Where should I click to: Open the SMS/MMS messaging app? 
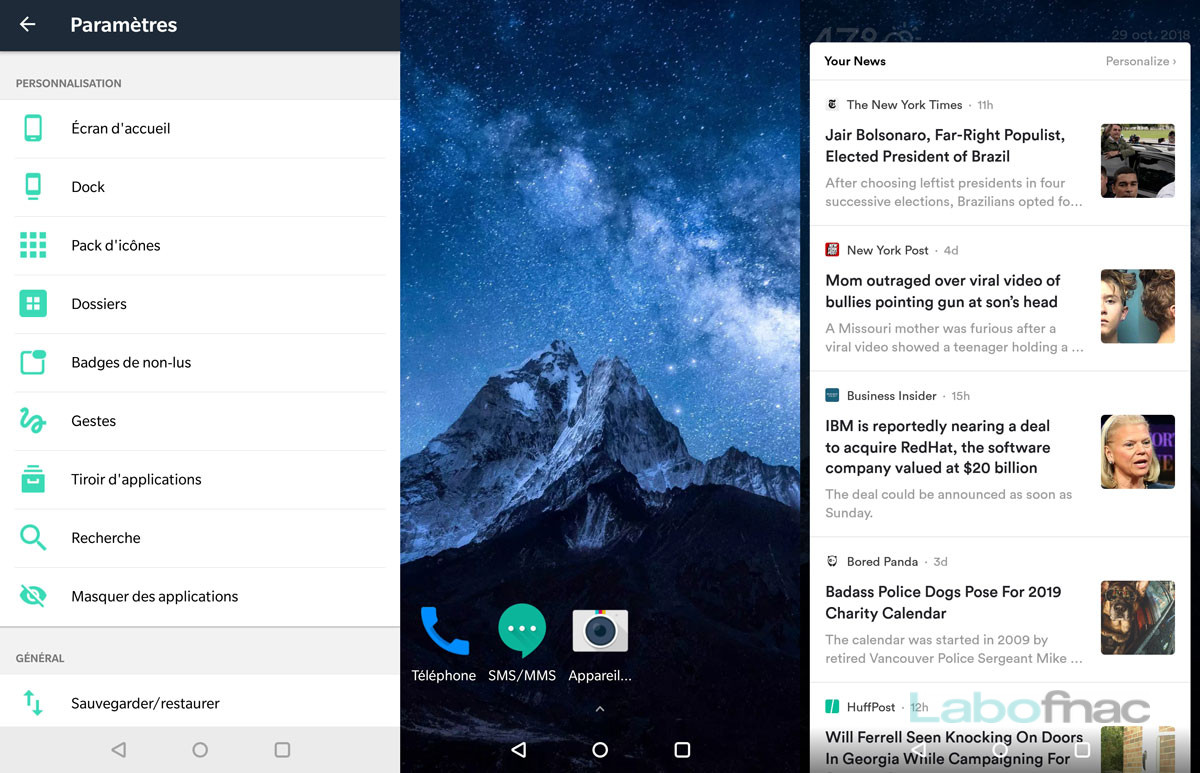click(521, 630)
